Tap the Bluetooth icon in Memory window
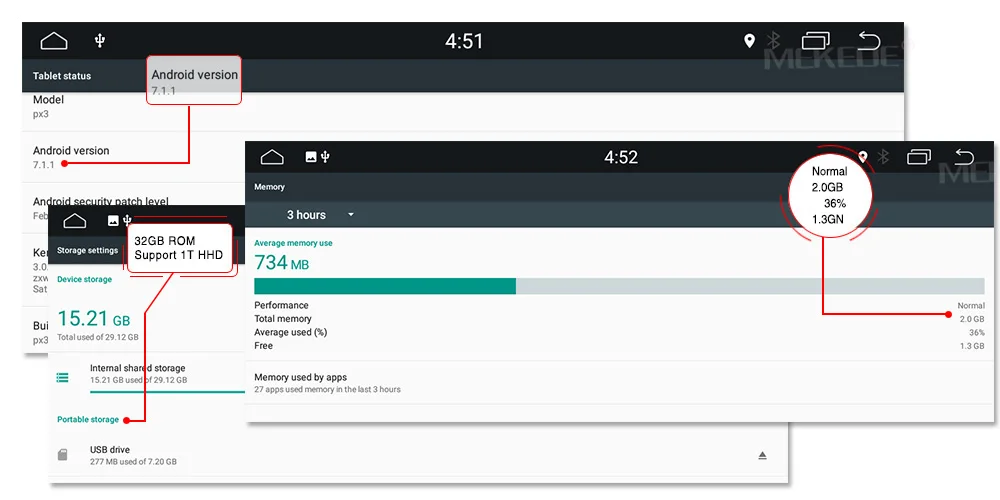Screen dimensions: 1000x500 pyautogui.click(x=883, y=157)
